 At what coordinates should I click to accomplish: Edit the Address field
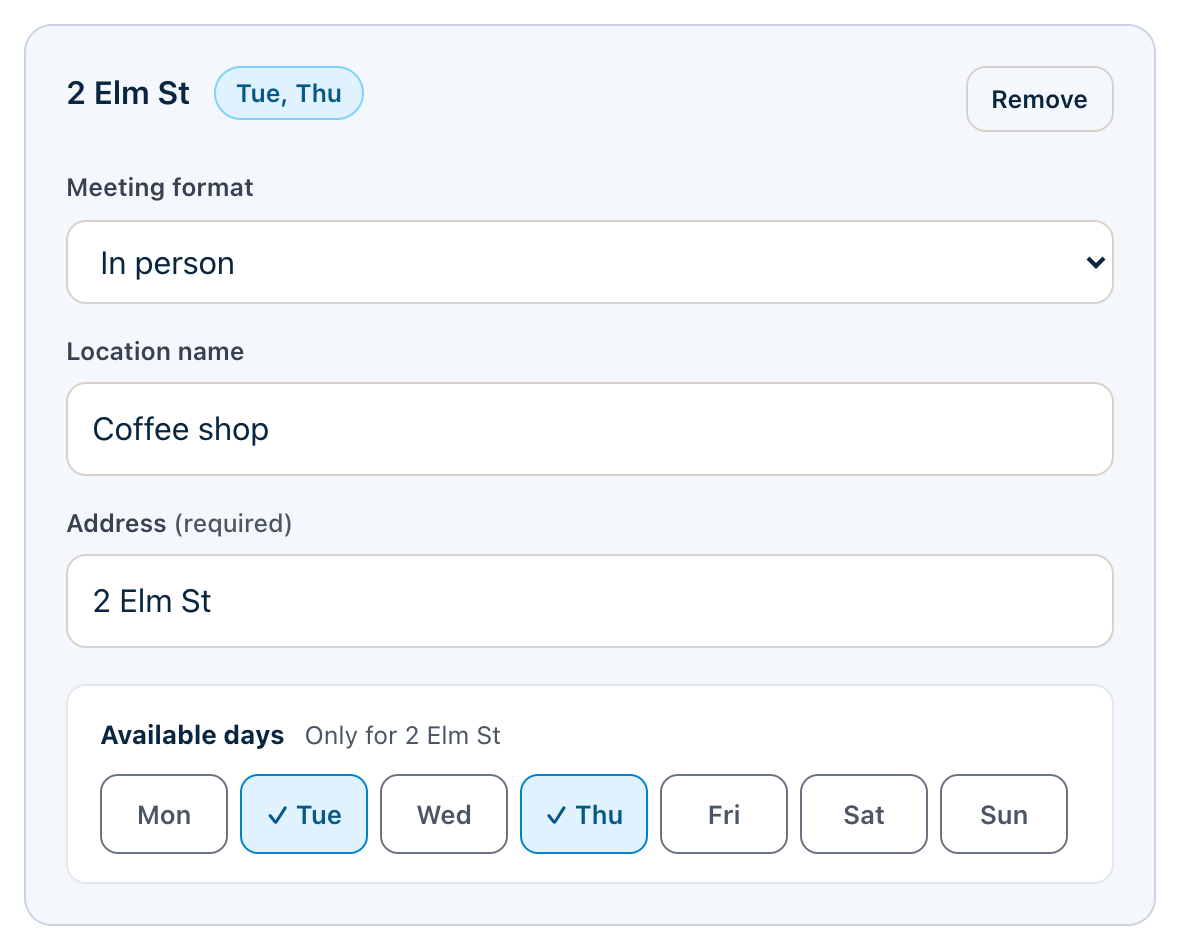coord(590,601)
